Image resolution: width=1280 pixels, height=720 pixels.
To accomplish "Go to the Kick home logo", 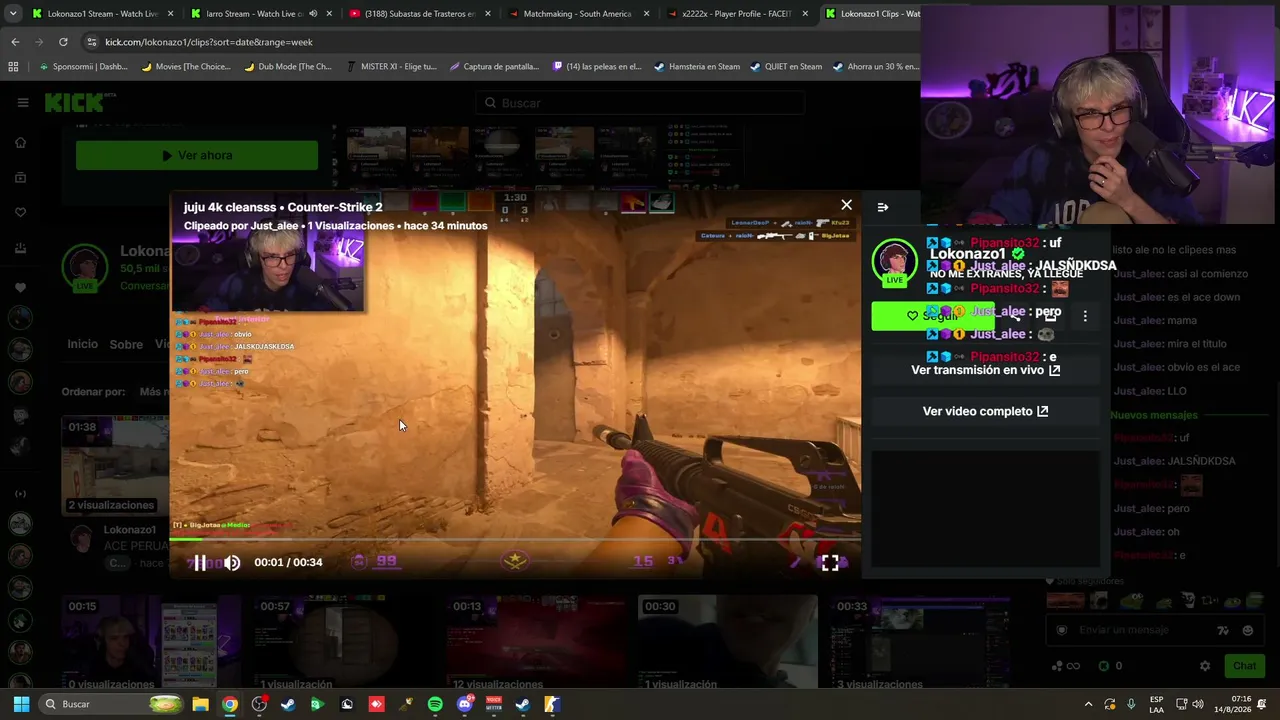I will pos(78,102).
